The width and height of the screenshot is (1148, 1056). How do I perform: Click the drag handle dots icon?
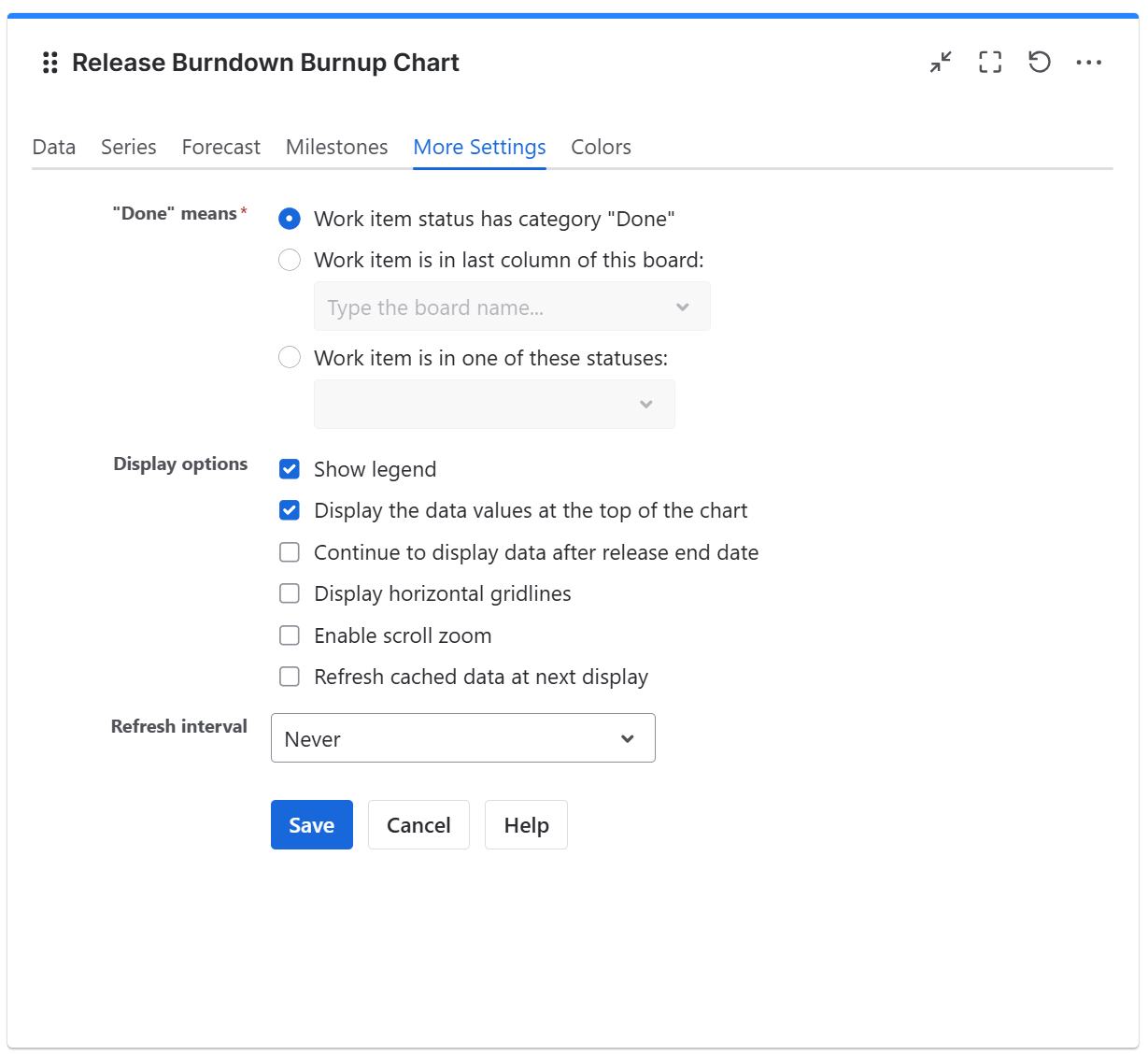50,63
